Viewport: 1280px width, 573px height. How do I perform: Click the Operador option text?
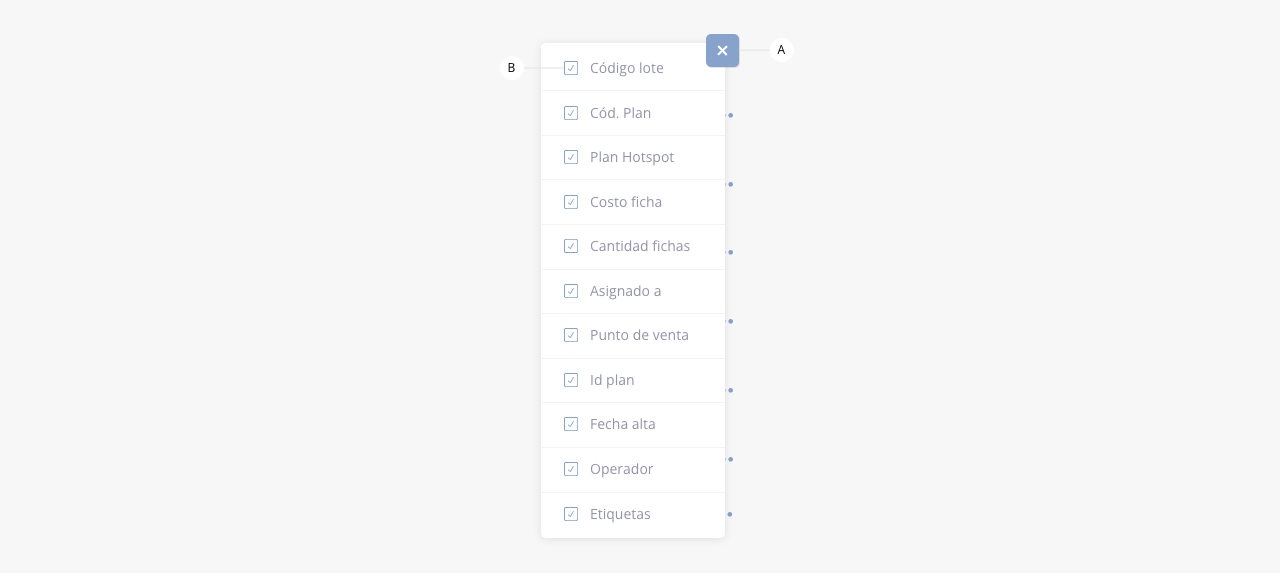click(x=621, y=469)
